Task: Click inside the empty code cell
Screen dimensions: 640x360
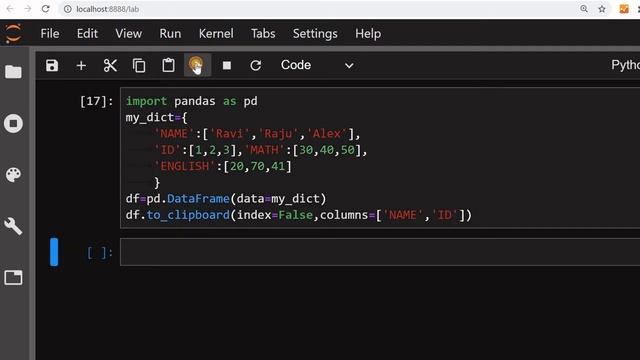Action: pos(380,252)
